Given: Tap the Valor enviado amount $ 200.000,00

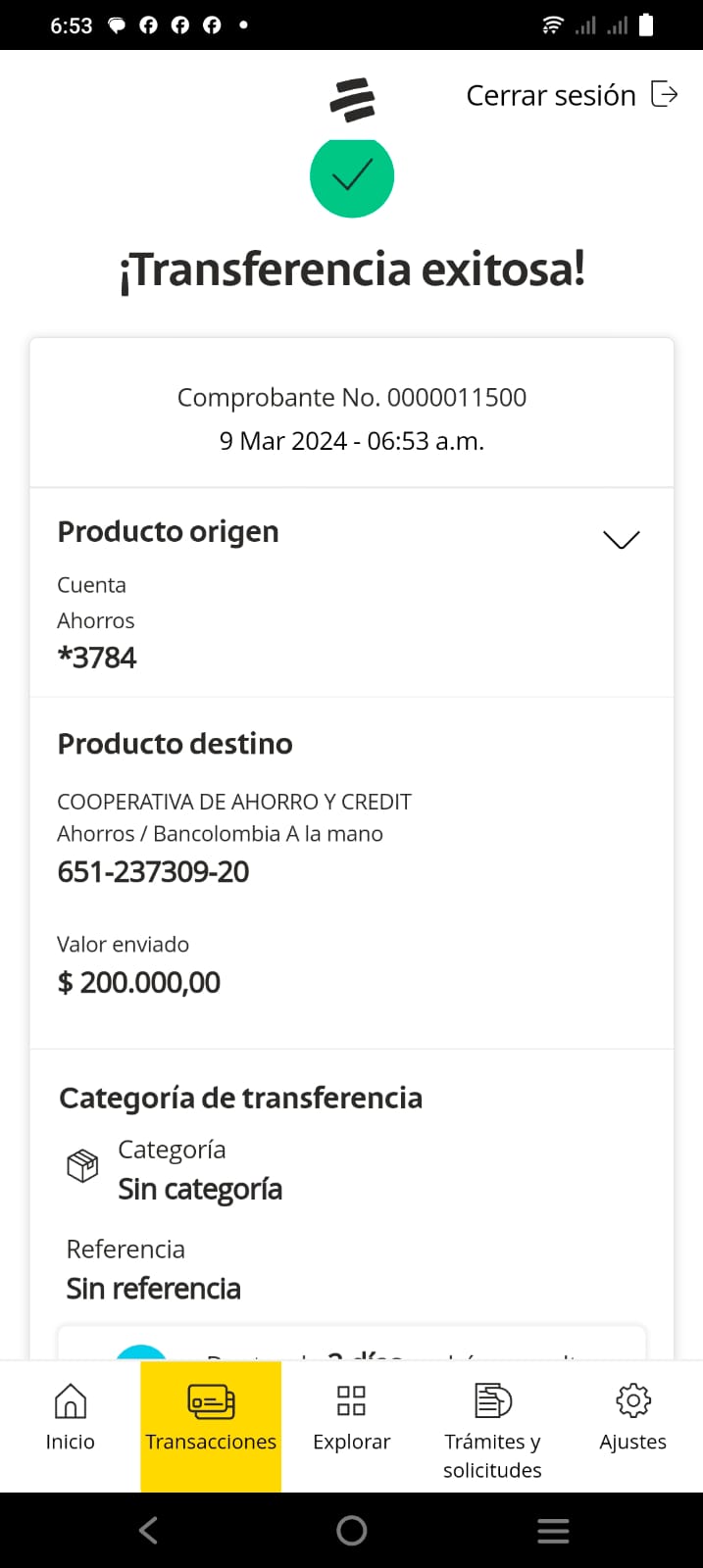Looking at the screenshot, I should (138, 982).
